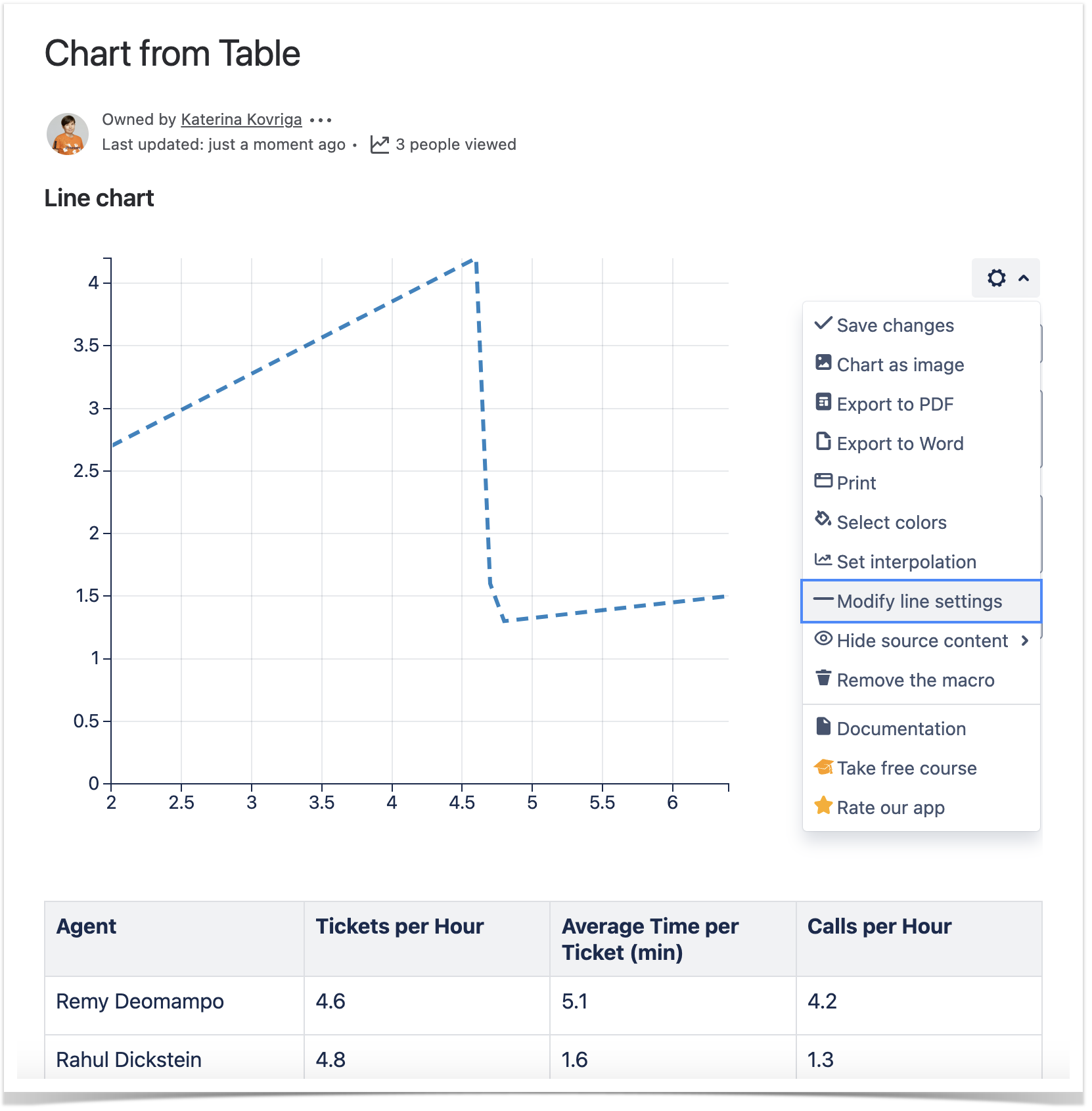The image size is (1092, 1111).
Task: Click the Export to PDF icon
Action: [x=823, y=402]
